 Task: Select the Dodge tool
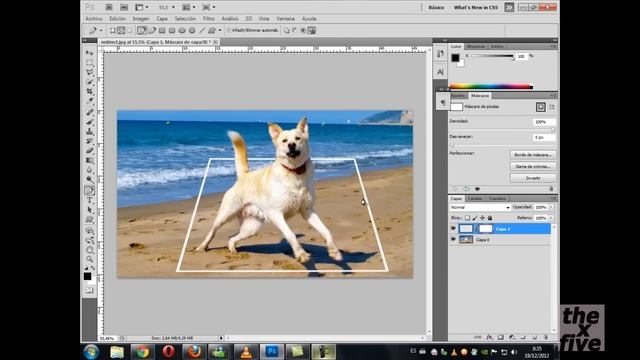tap(89, 180)
